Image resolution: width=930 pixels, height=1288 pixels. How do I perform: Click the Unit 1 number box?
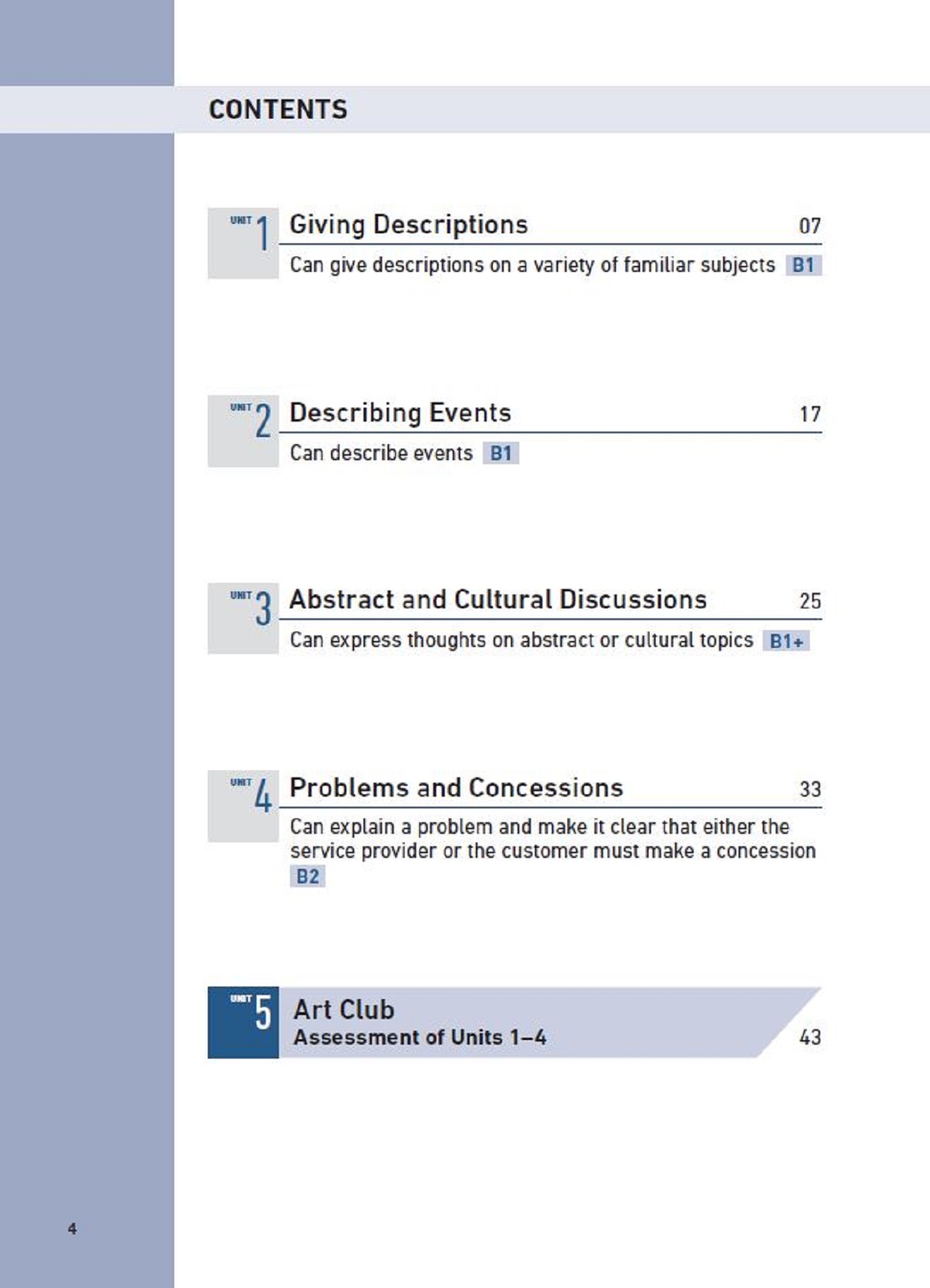click(x=243, y=243)
